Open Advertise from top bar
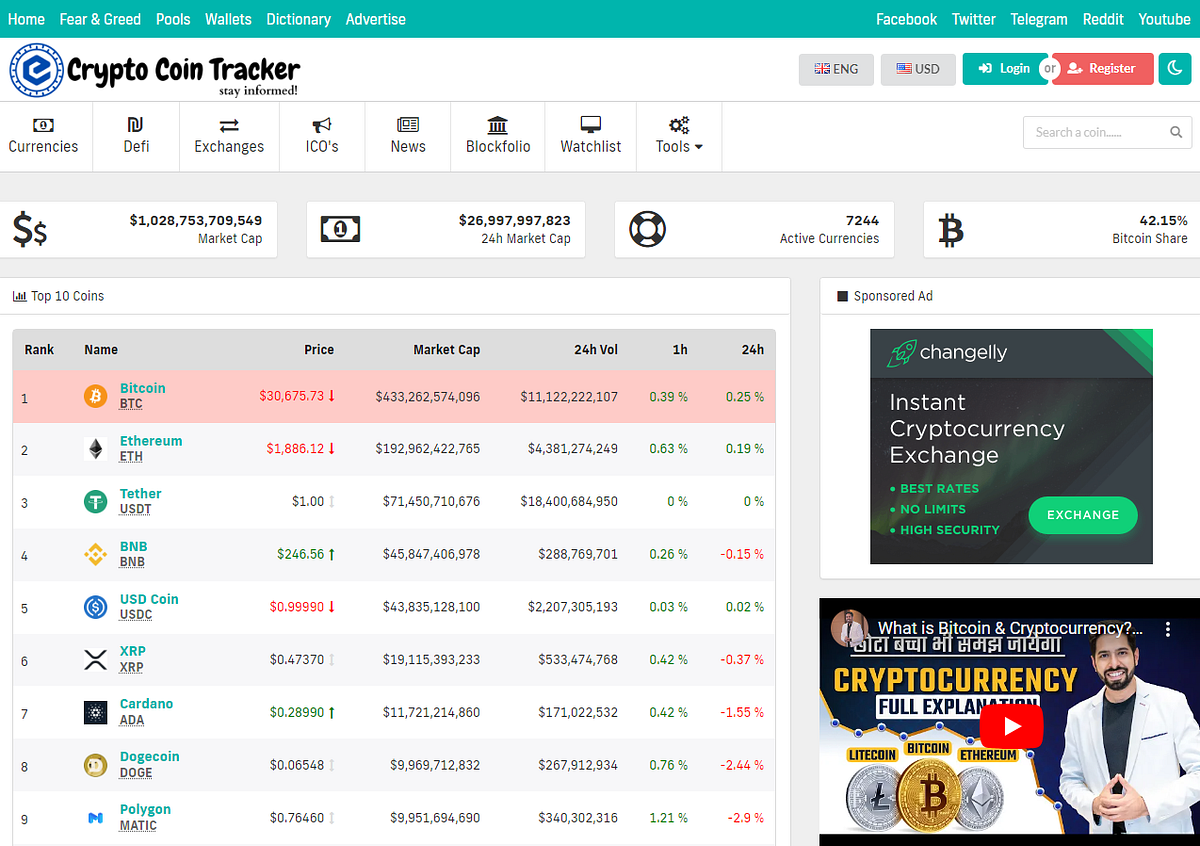 [376, 19]
